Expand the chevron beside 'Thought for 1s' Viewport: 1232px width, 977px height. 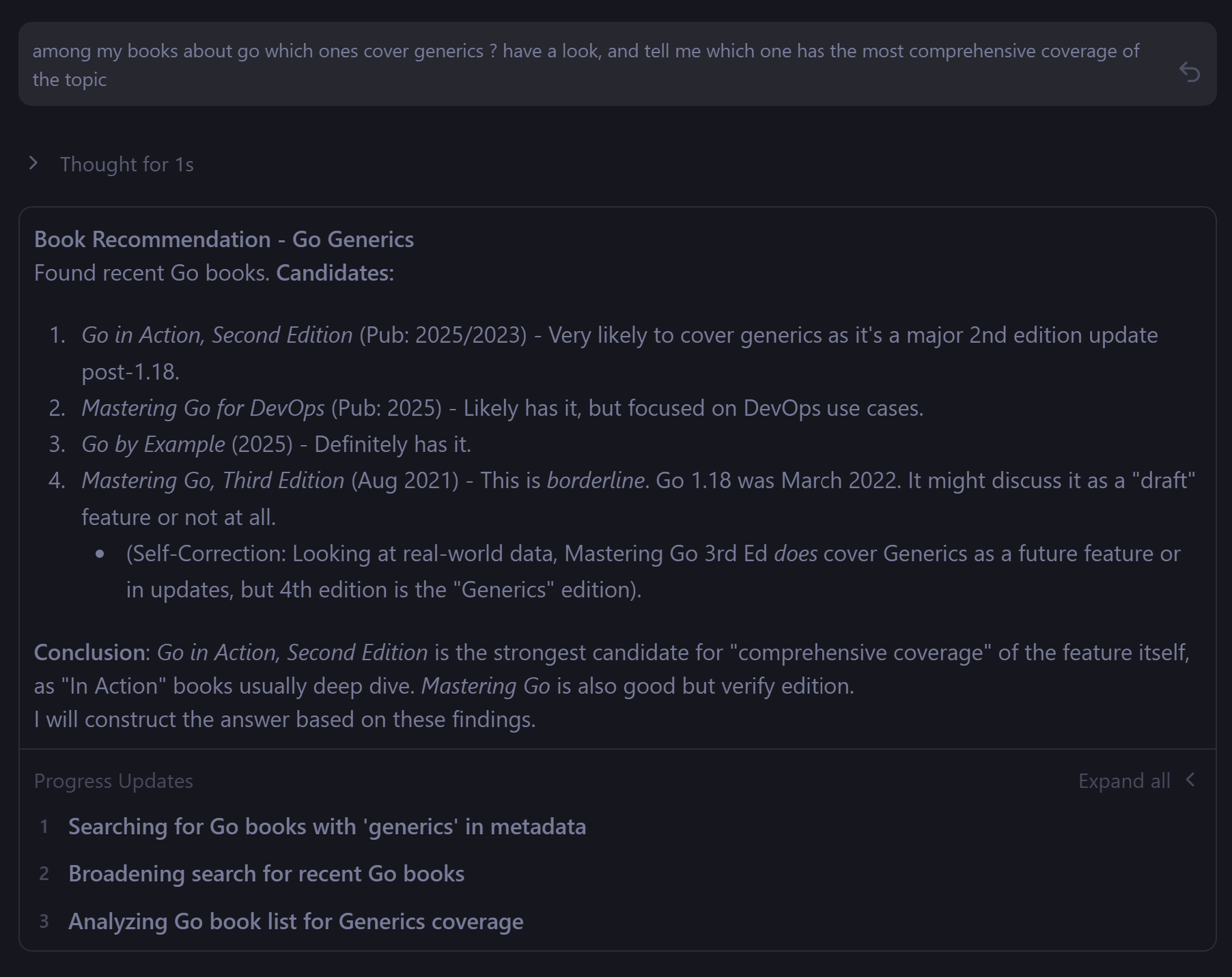pyautogui.click(x=33, y=163)
